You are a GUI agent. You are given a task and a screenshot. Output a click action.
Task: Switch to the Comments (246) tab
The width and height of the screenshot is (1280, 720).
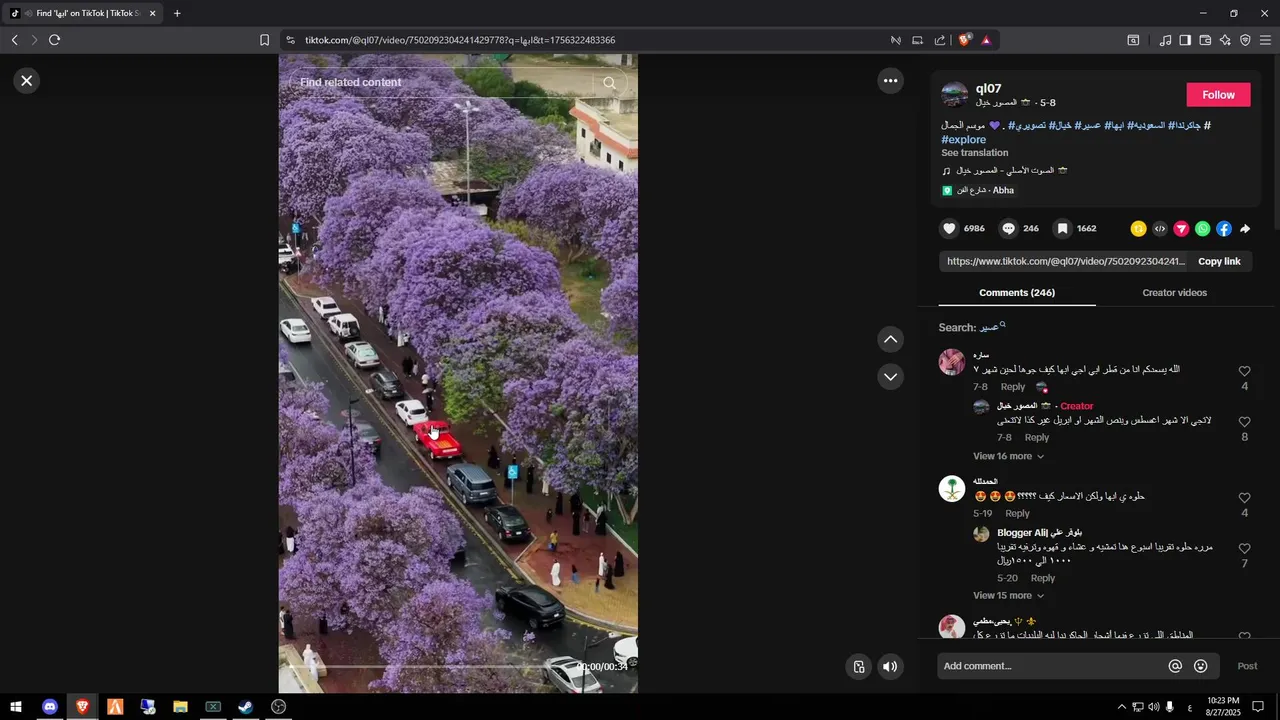(1016, 293)
